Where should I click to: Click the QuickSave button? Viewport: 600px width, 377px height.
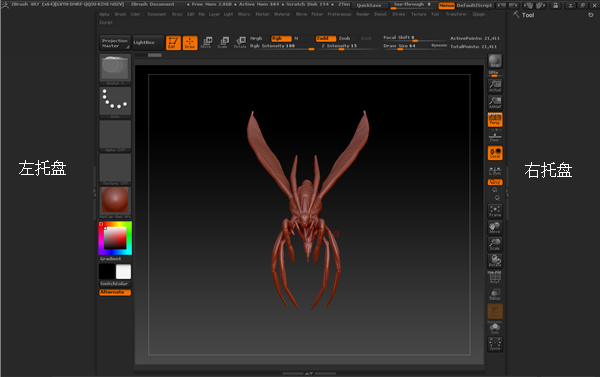(369, 6)
